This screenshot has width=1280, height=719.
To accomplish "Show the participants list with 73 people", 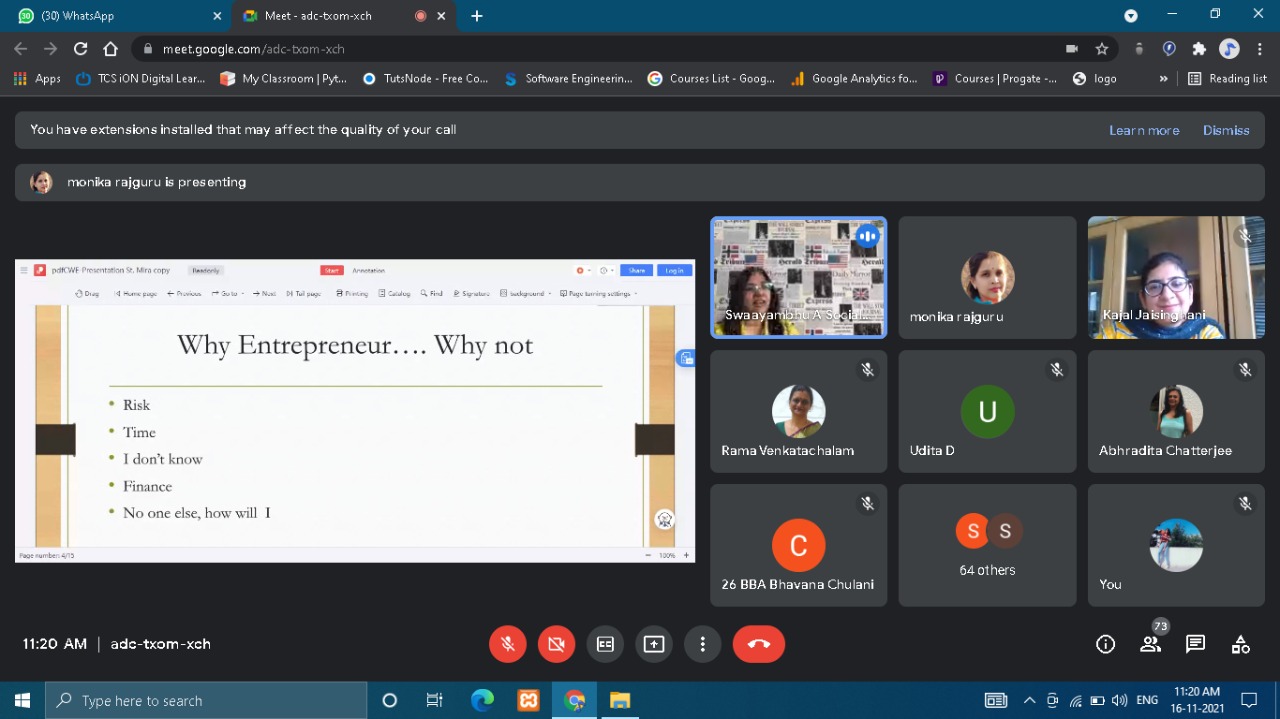I will (x=1151, y=645).
